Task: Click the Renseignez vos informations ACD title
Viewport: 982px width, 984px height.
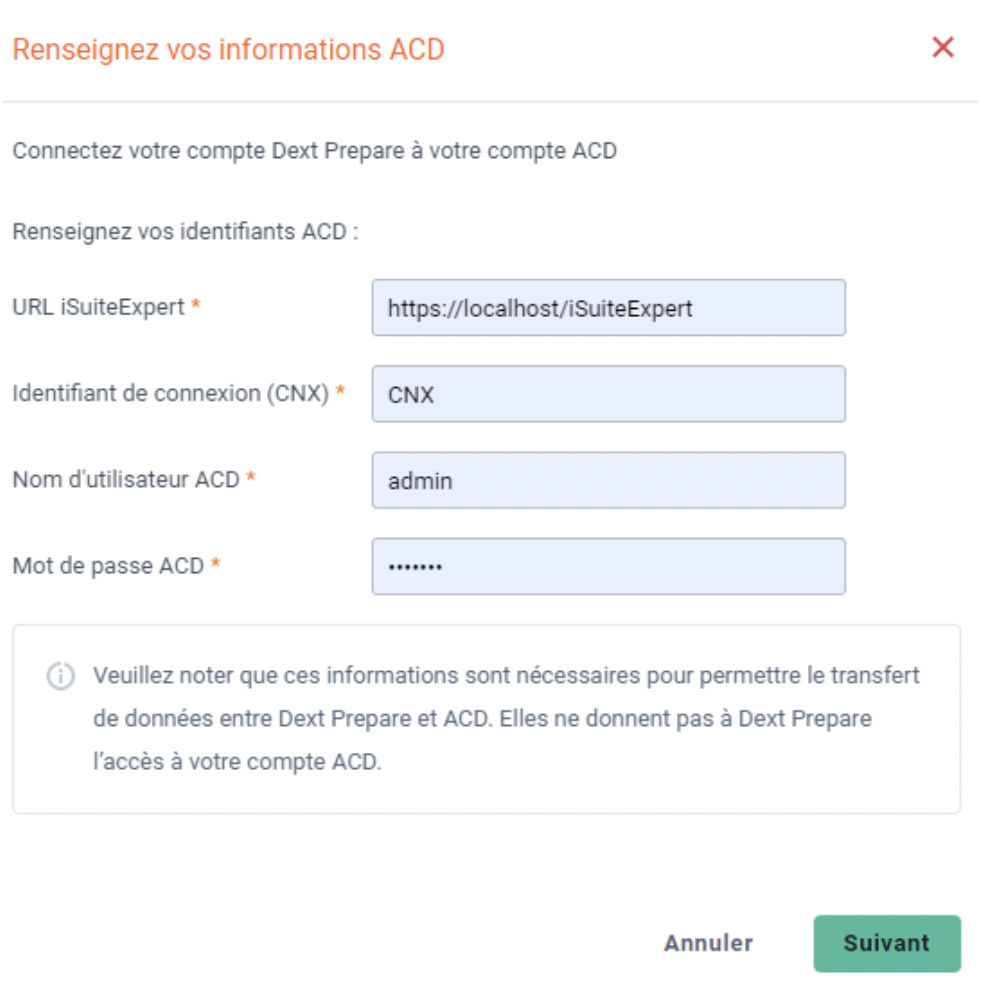Action: pyautogui.click(x=228, y=50)
